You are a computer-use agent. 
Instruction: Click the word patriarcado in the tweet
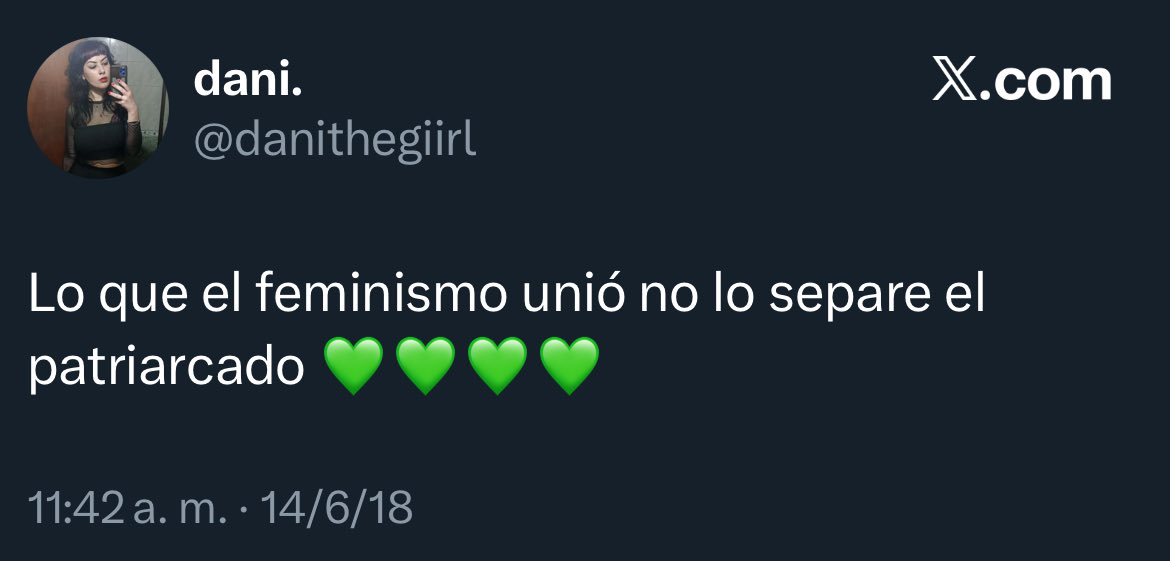pos(167,367)
